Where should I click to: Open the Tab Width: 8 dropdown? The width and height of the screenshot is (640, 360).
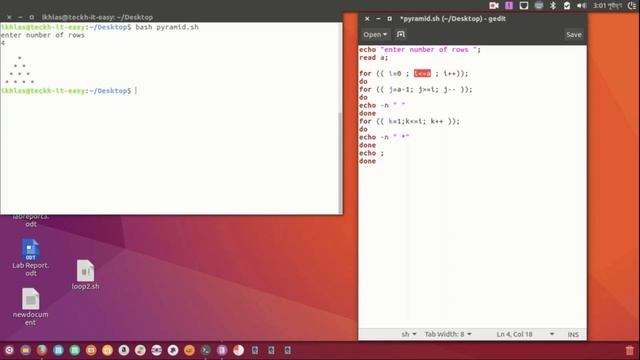pyautogui.click(x=448, y=334)
